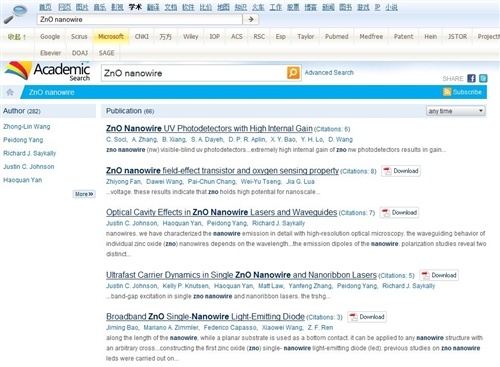This screenshot has width=500, height=367.
Task: Click the home icon beside ZnO nanowire
Action: coord(10,92)
